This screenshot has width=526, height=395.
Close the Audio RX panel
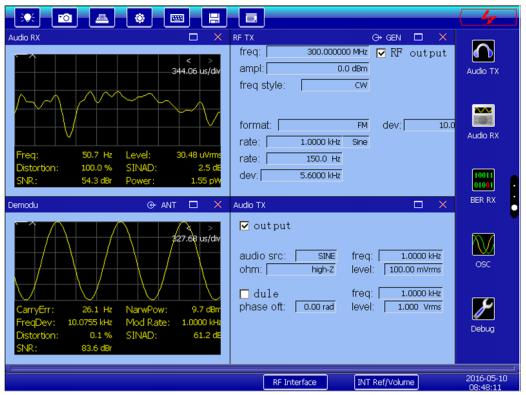[218, 37]
